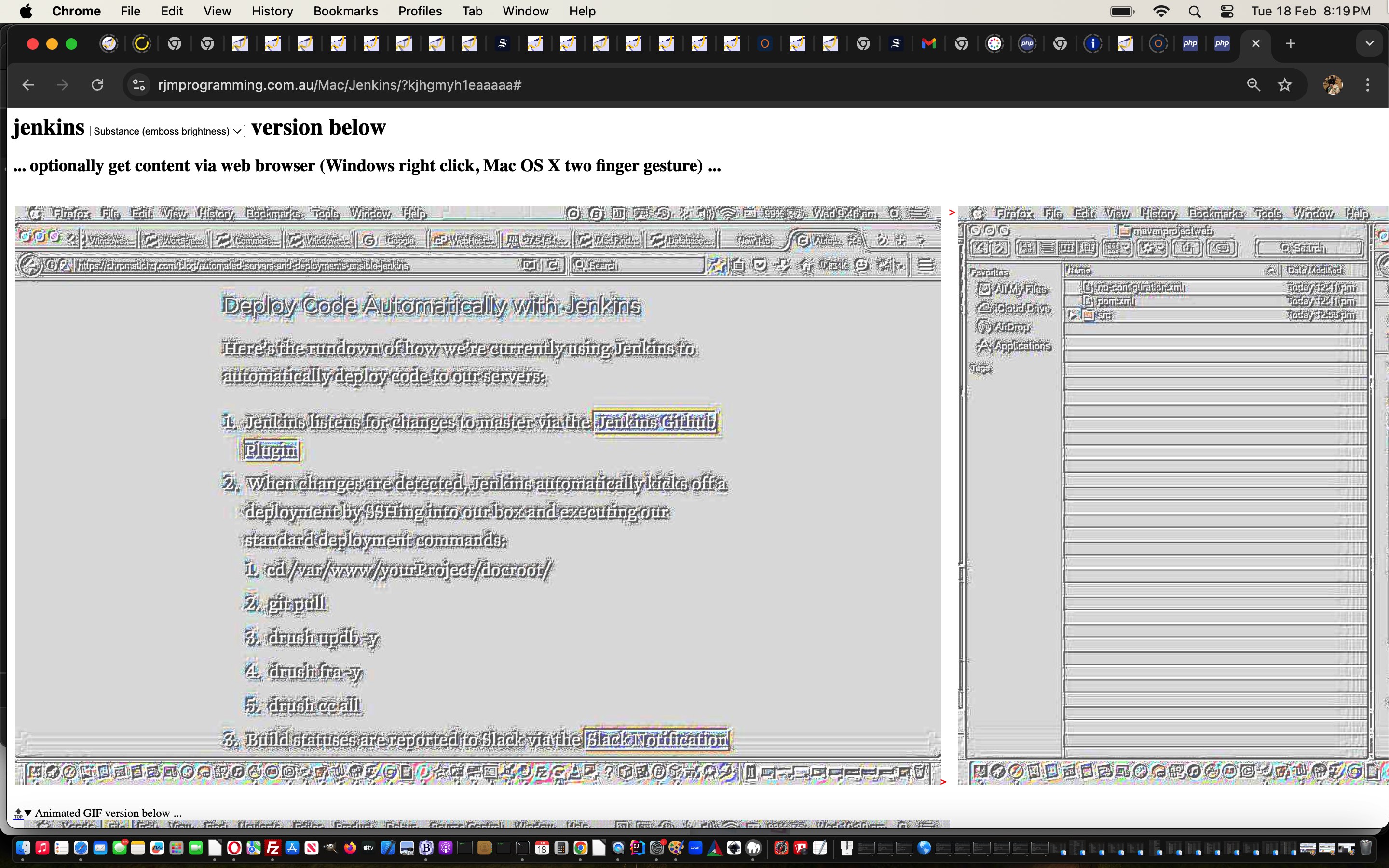The image size is (1389, 868).
Task: Reload the current Jenkins page
Action: tap(97, 85)
